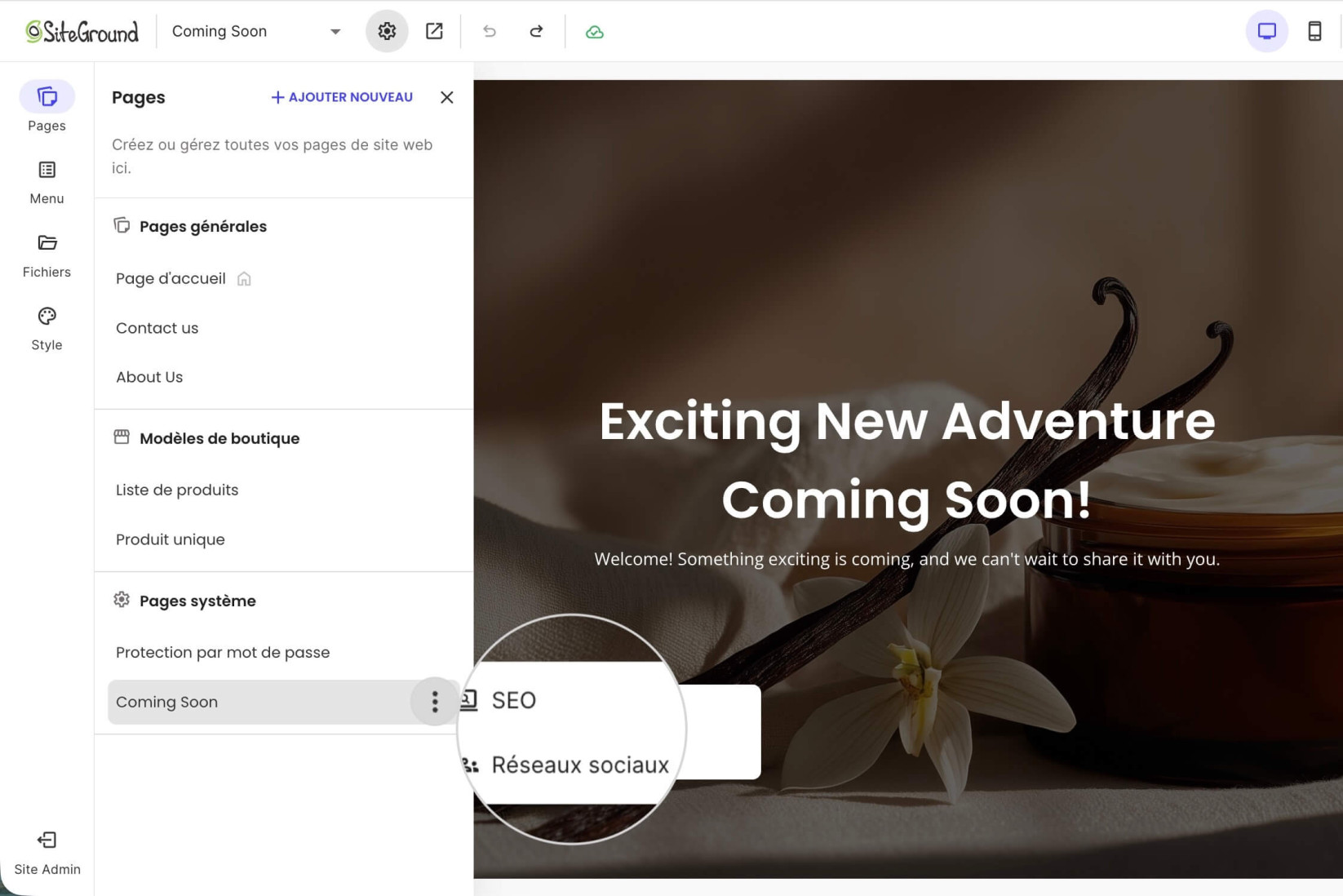Click the home icon beside Page d'accueil
The width and height of the screenshot is (1343, 896).
pyautogui.click(x=244, y=279)
